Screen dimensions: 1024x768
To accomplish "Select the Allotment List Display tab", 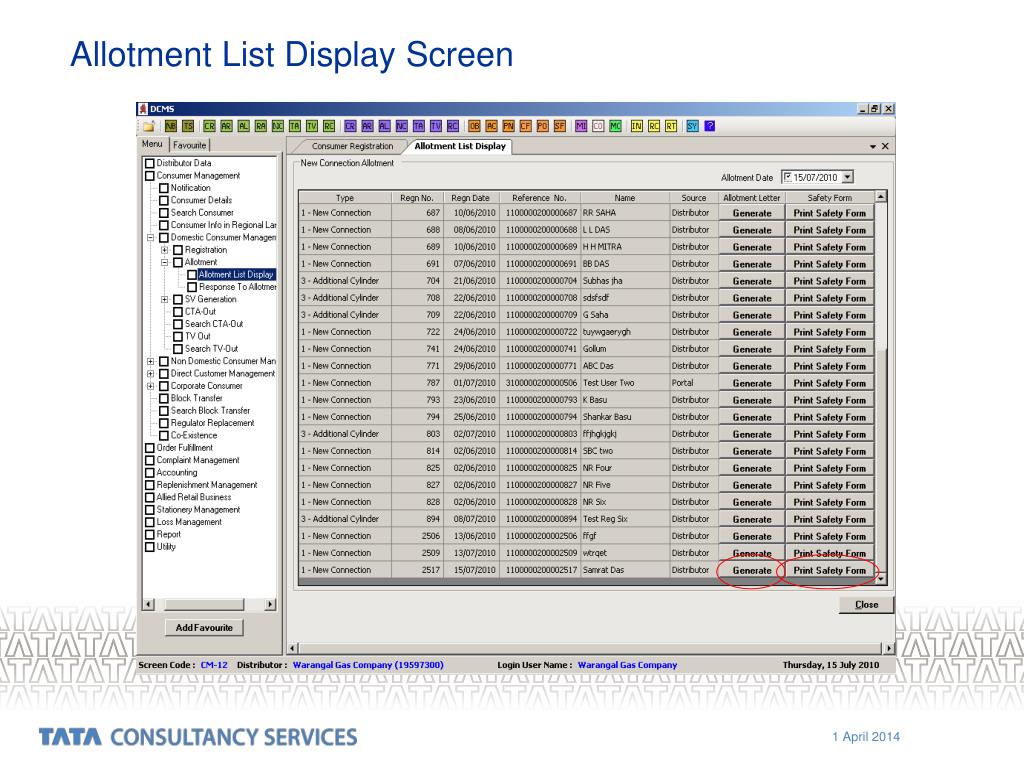I will click(x=460, y=146).
